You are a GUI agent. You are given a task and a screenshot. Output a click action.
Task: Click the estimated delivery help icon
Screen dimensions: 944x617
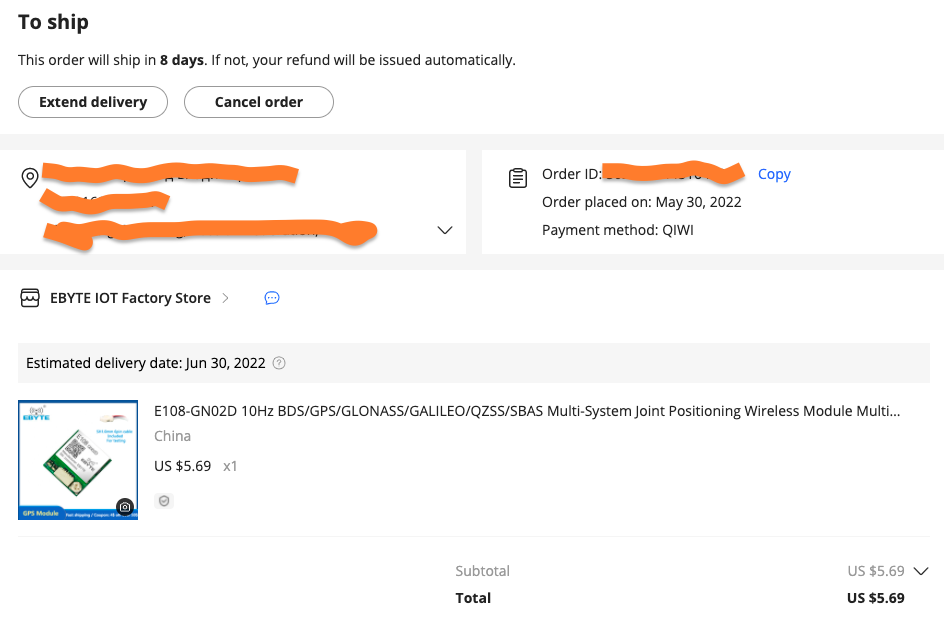(279, 363)
